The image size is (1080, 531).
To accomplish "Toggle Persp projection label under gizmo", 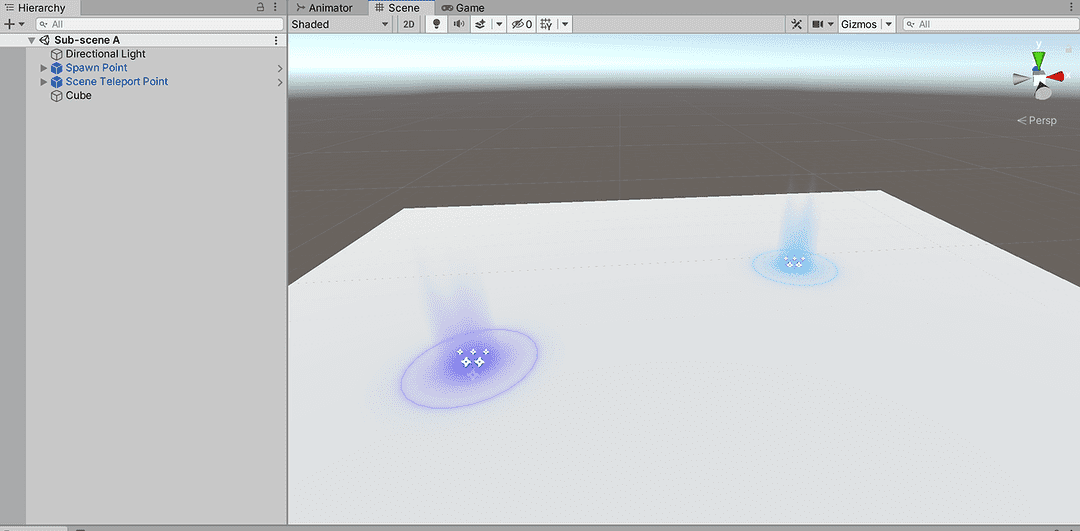I will 1036,120.
